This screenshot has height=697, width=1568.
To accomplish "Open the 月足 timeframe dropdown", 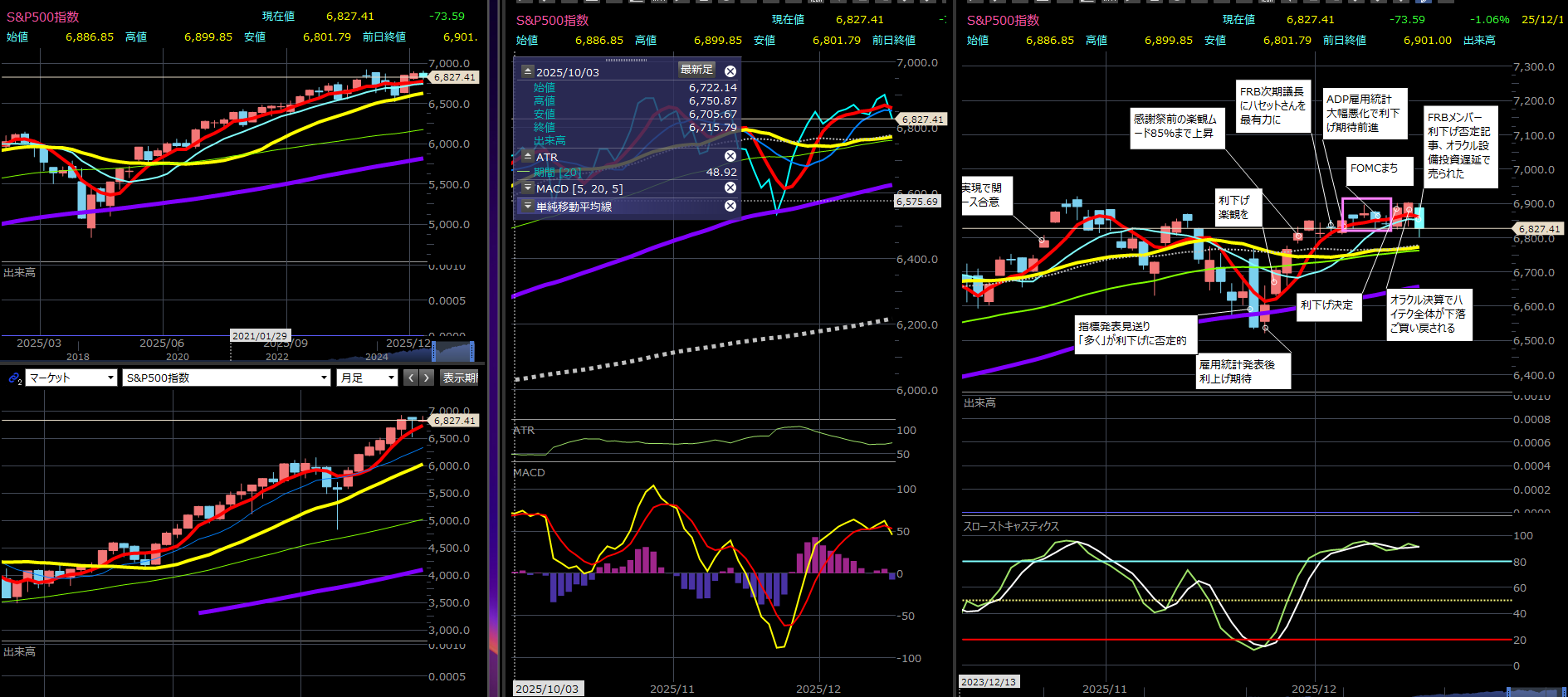I will pos(368,378).
